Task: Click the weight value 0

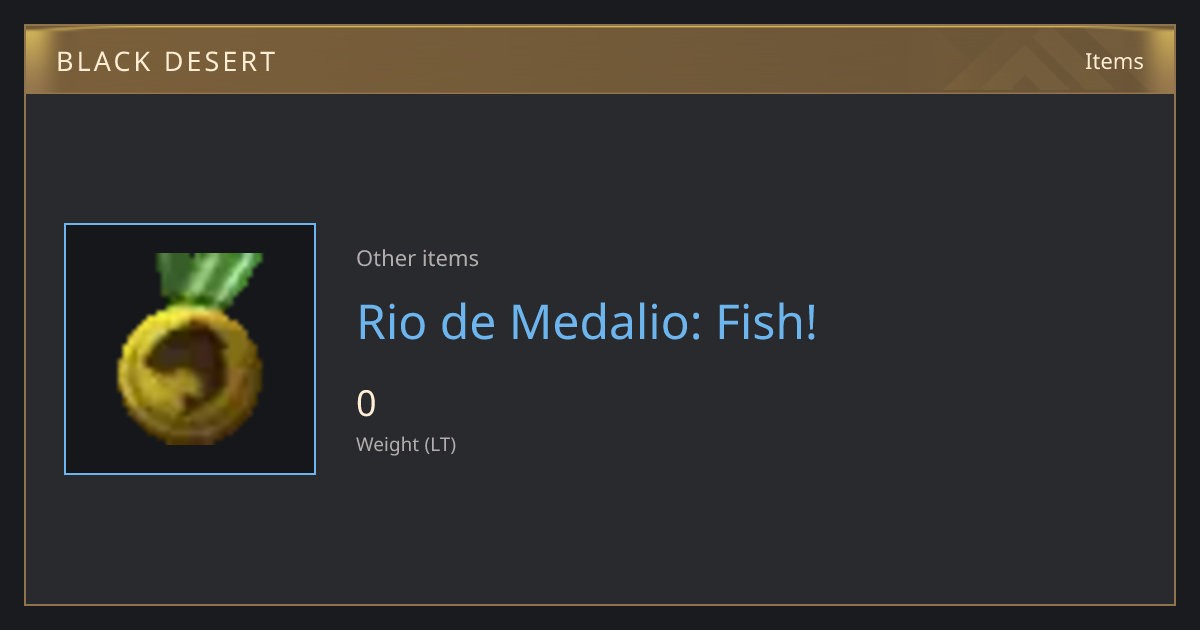Action: (366, 403)
